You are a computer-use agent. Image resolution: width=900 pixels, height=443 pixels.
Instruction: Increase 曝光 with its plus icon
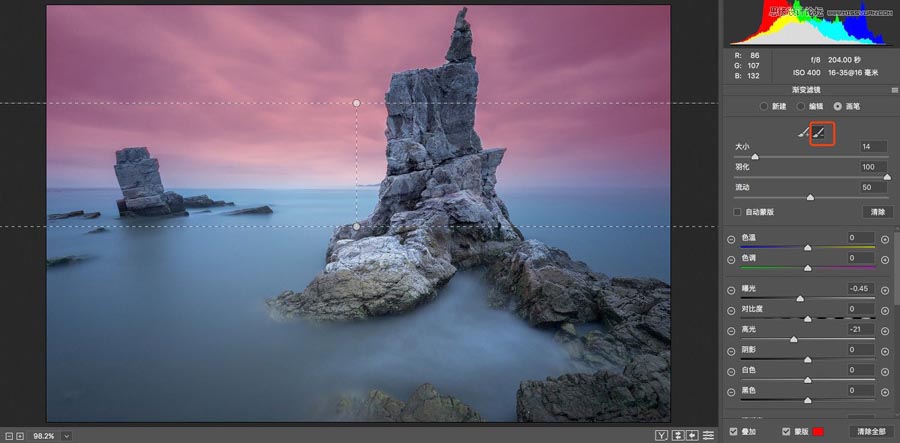coord(885,290)
